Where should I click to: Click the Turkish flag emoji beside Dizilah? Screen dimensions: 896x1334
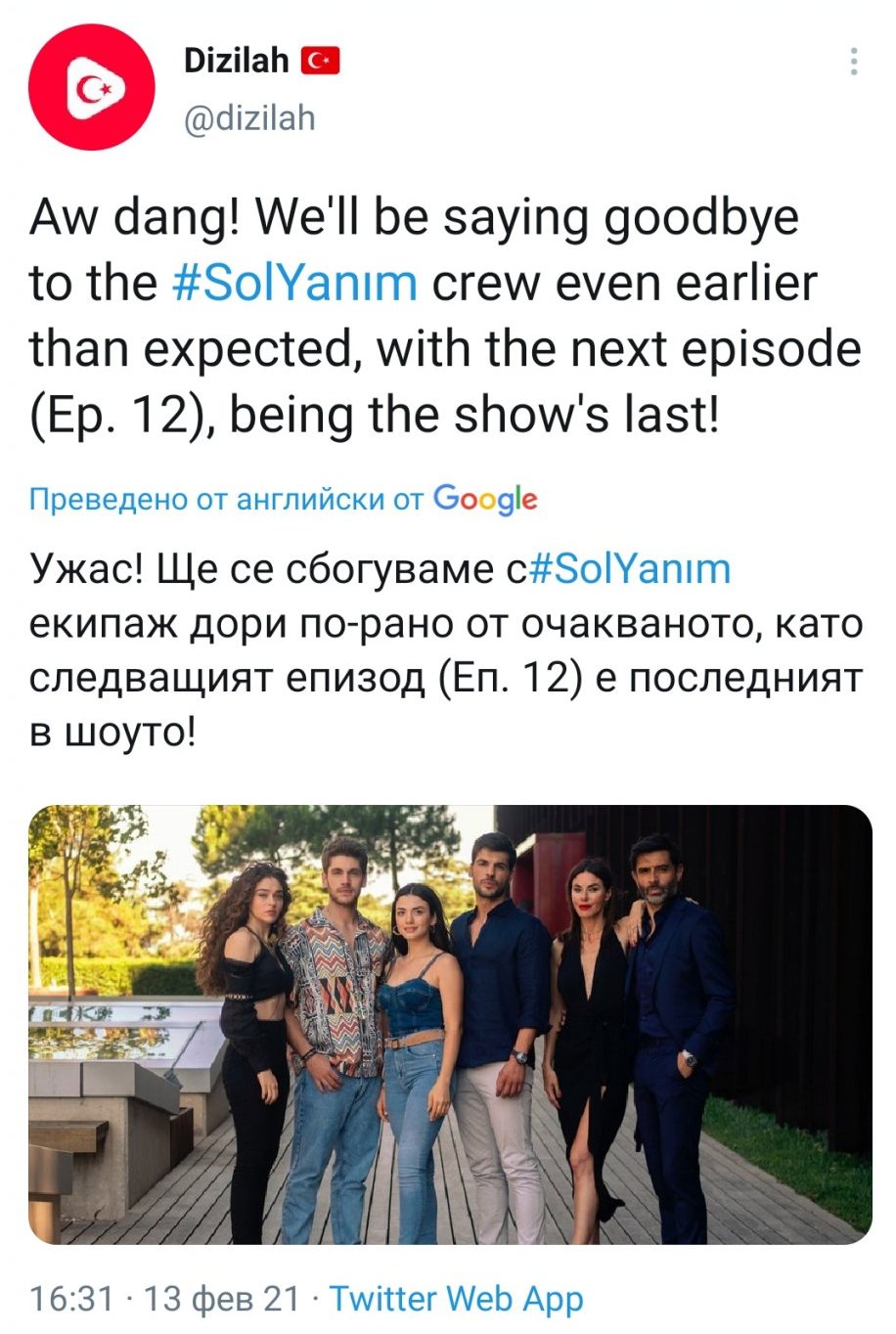coord(320,61)
